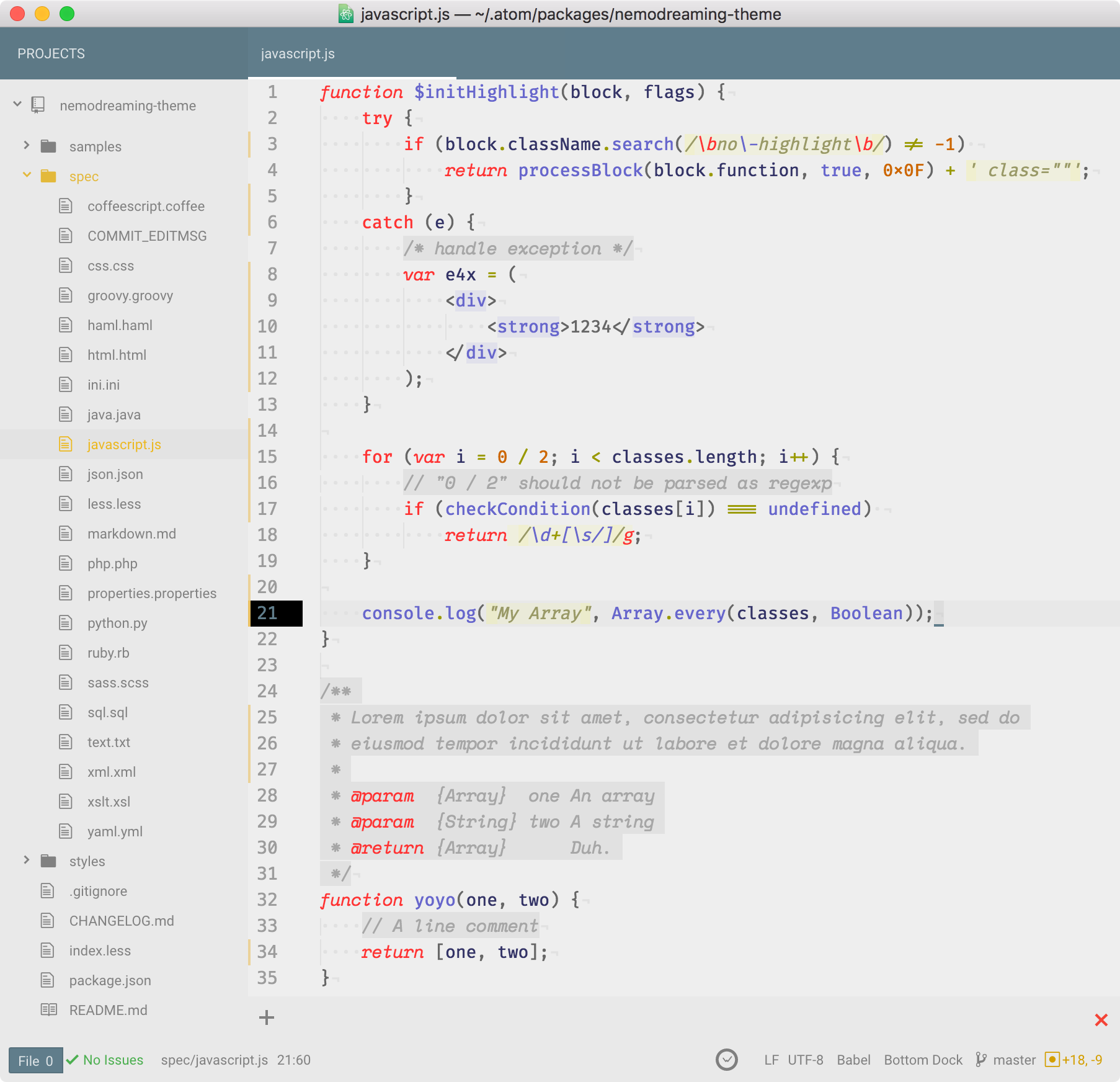Screen dimensions: 1120x1082
Task: Click the 21:60 cursor position
Action: pos(294,1060)
